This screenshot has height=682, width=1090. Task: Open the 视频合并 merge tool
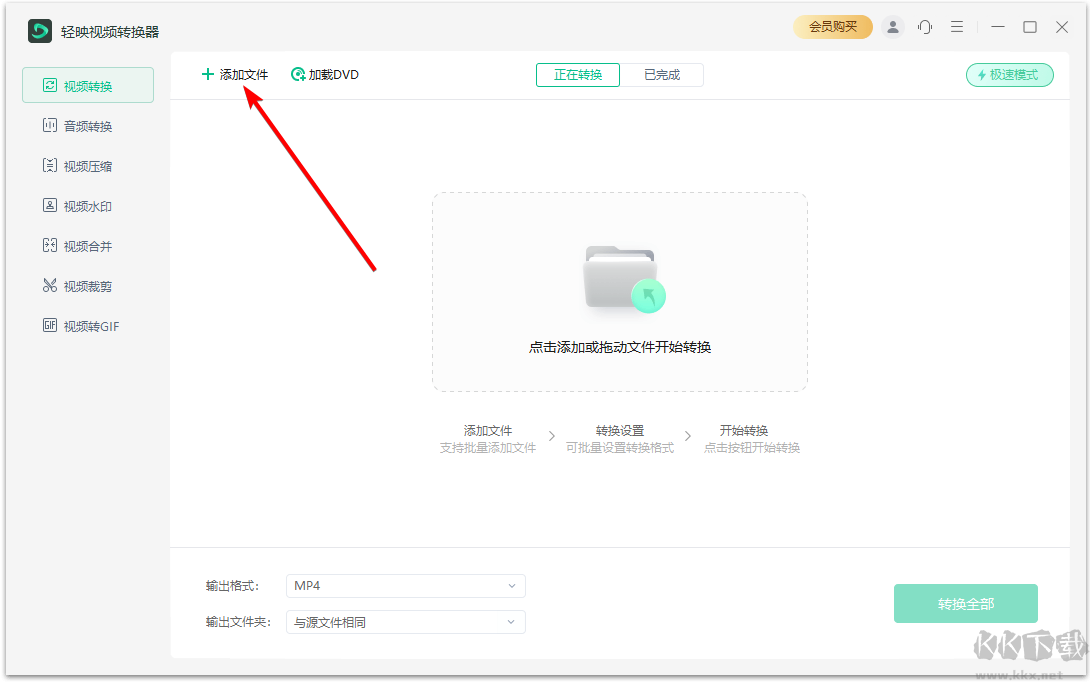click(88, 245)
